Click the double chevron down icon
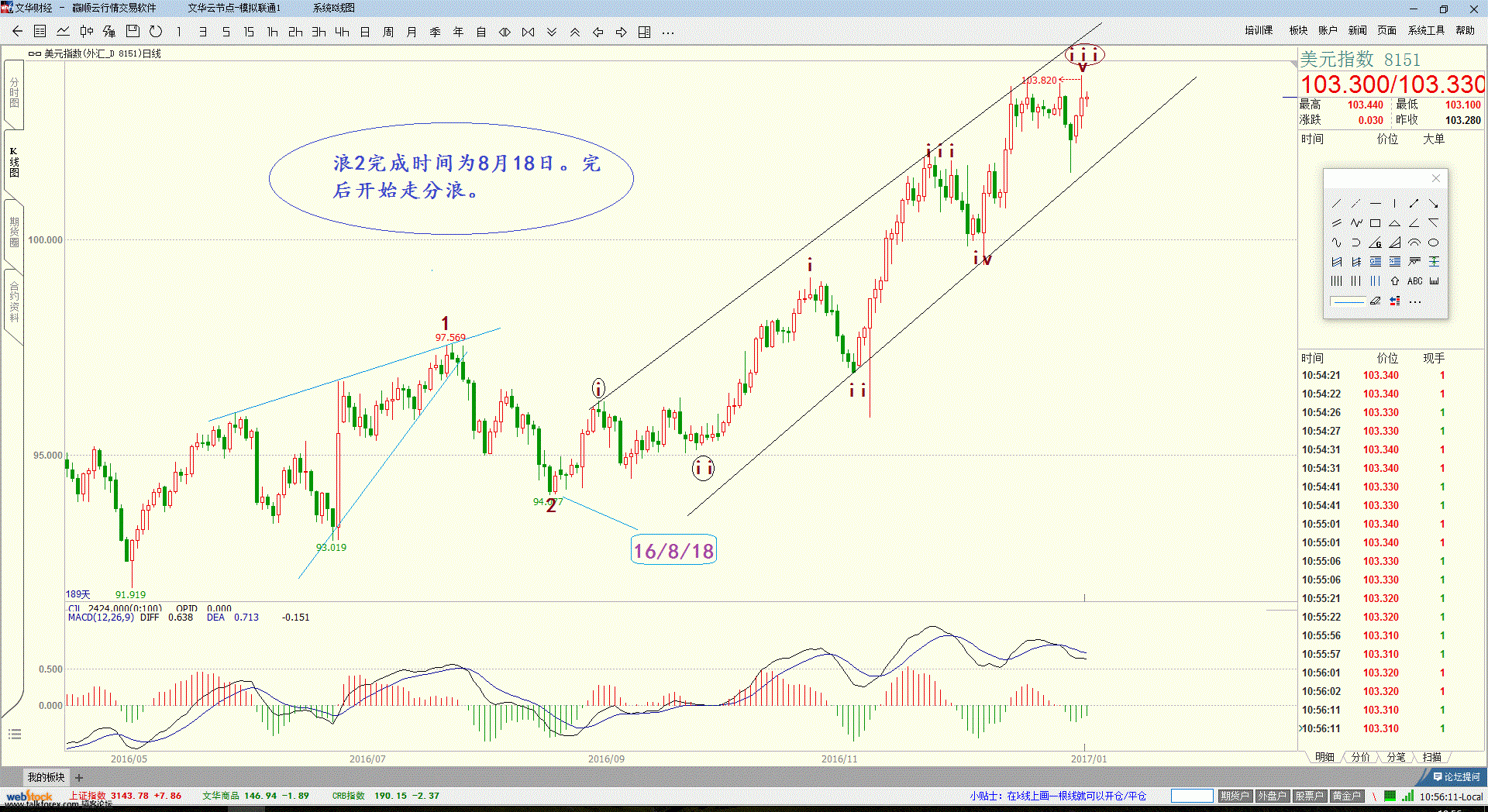The width and height of the screenshot is (1488, 812). coord(551,32)
